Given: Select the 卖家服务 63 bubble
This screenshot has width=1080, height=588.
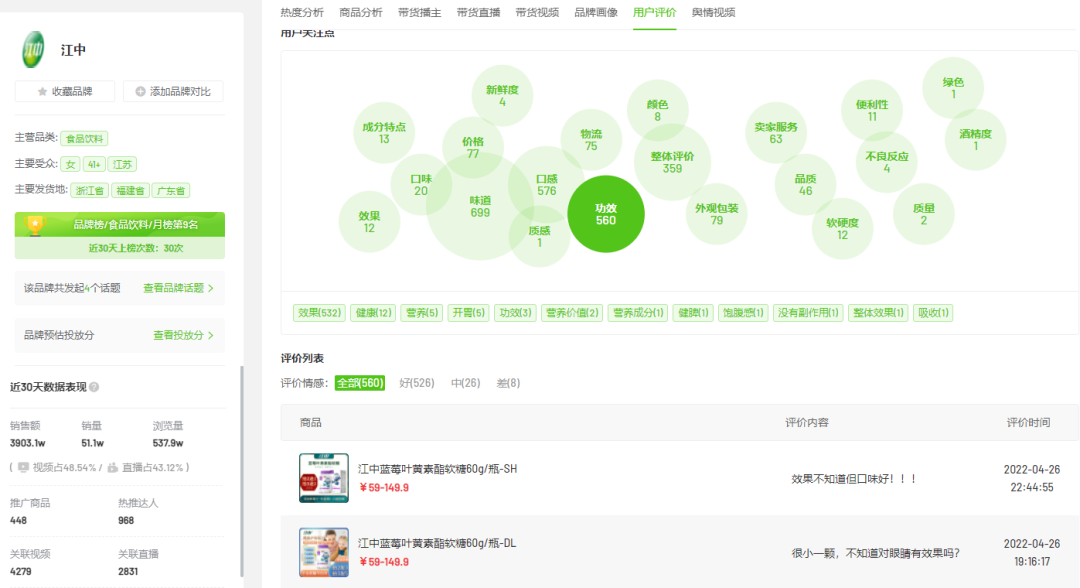Looking at the screenshot, I should click(x=776, y=133).
